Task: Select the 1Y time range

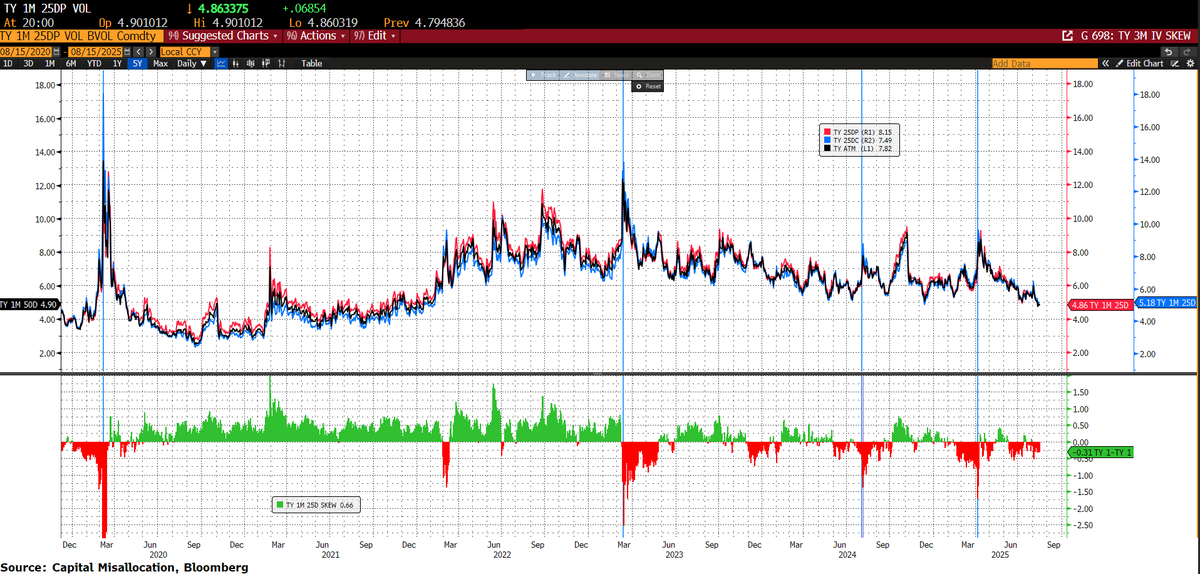Action: 117,63
